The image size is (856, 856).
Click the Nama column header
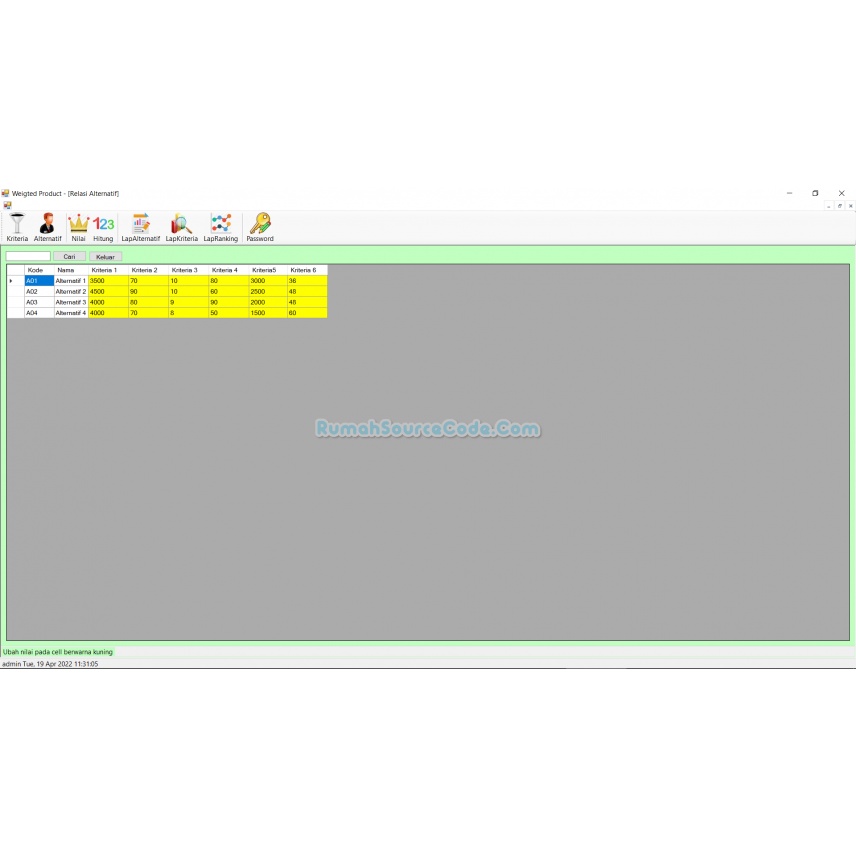(x=71, y=270)
